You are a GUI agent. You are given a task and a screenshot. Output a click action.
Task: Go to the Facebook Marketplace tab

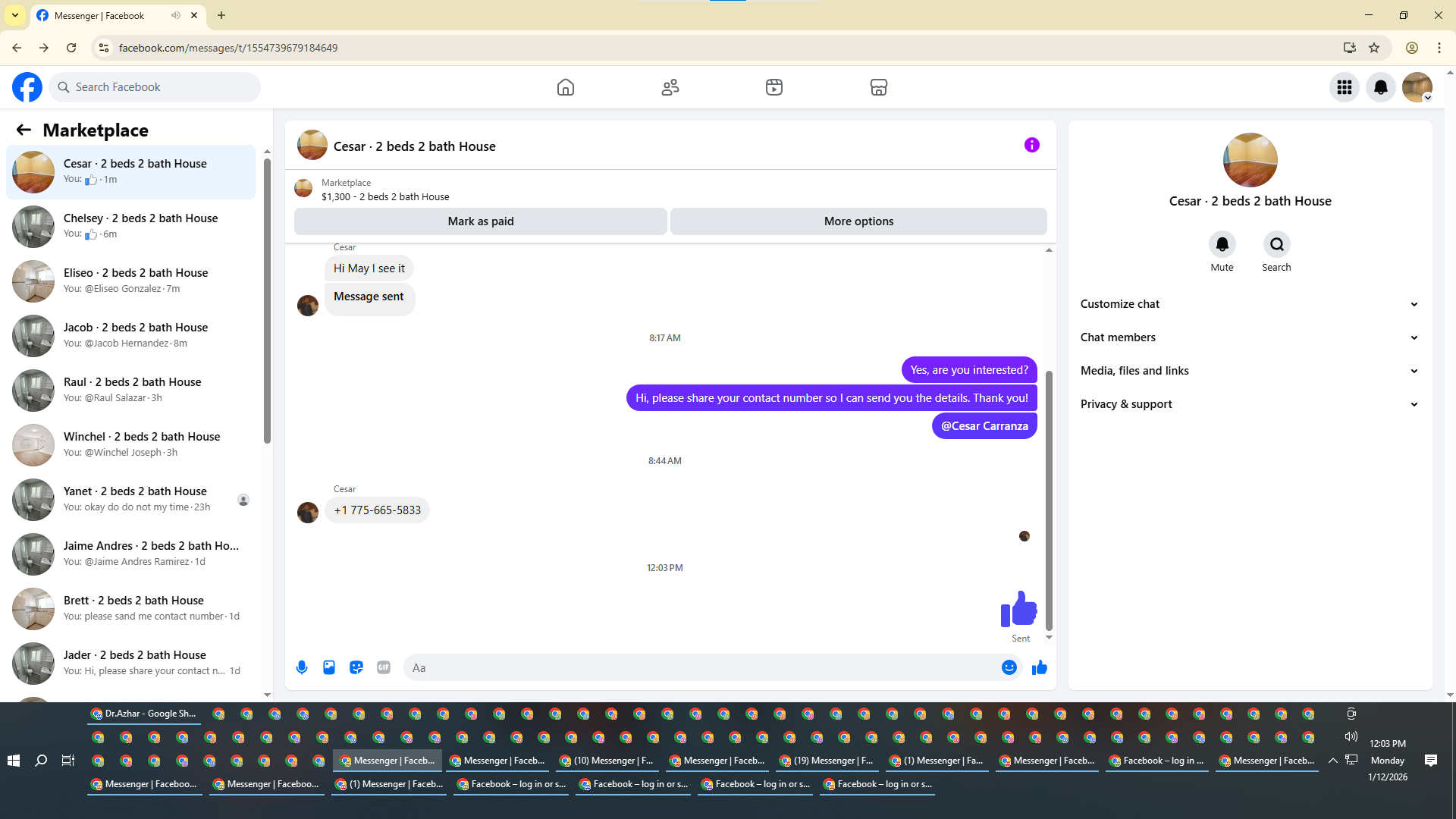(x=878, y=87)
